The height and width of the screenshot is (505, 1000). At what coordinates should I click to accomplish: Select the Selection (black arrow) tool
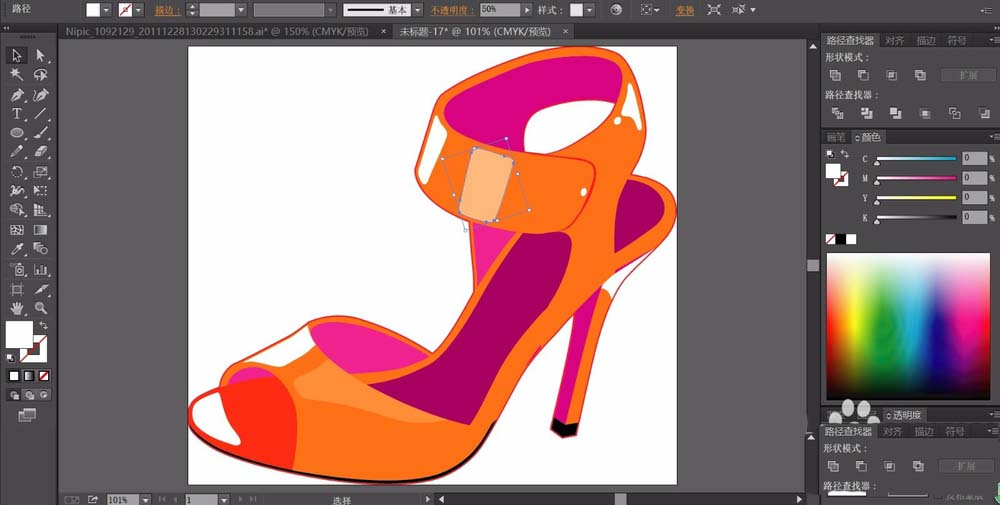(x=17, y=55)
